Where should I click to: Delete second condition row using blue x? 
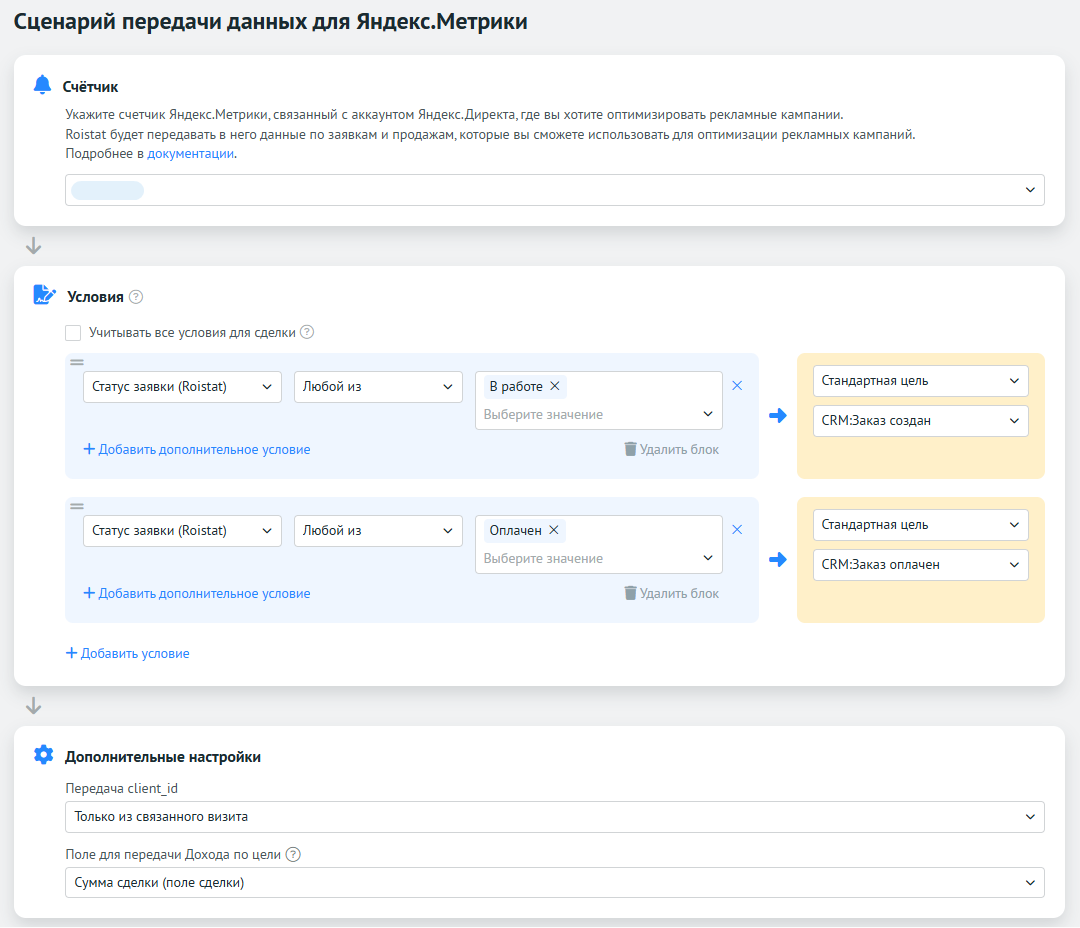pyautogui.click(x=737, y=530)
